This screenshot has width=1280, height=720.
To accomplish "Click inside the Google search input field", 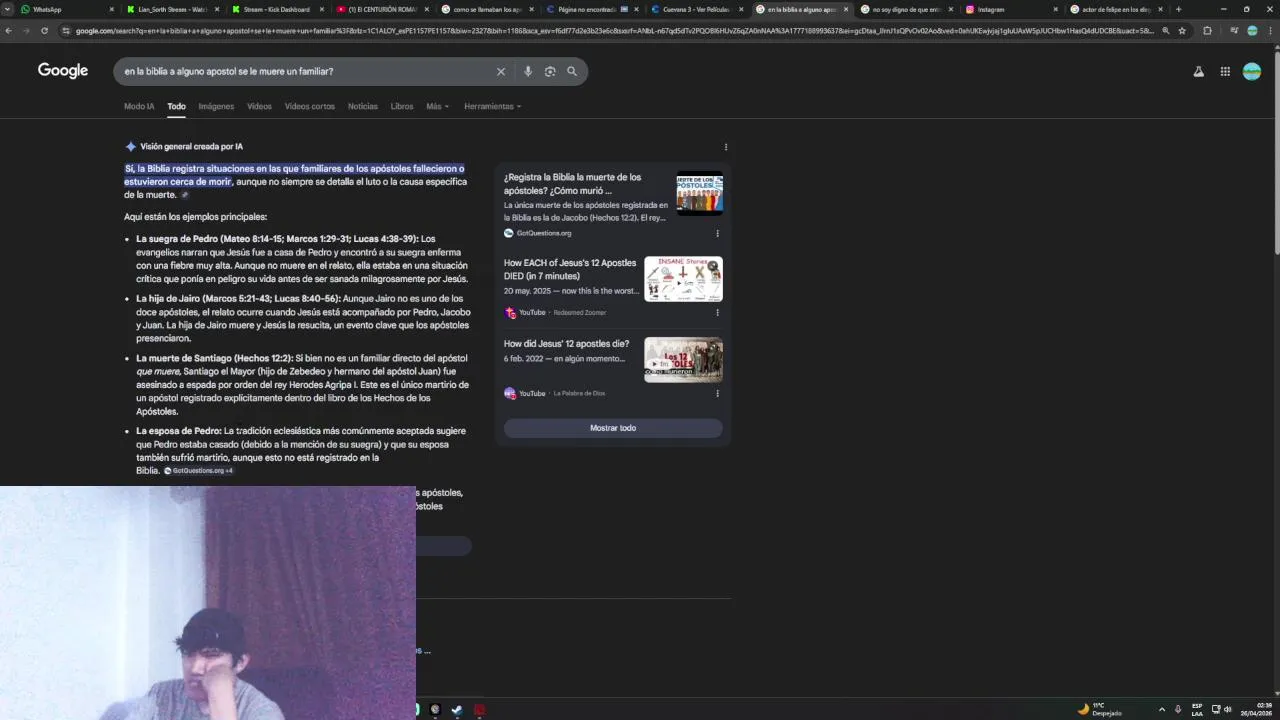I will pos(305,72).
